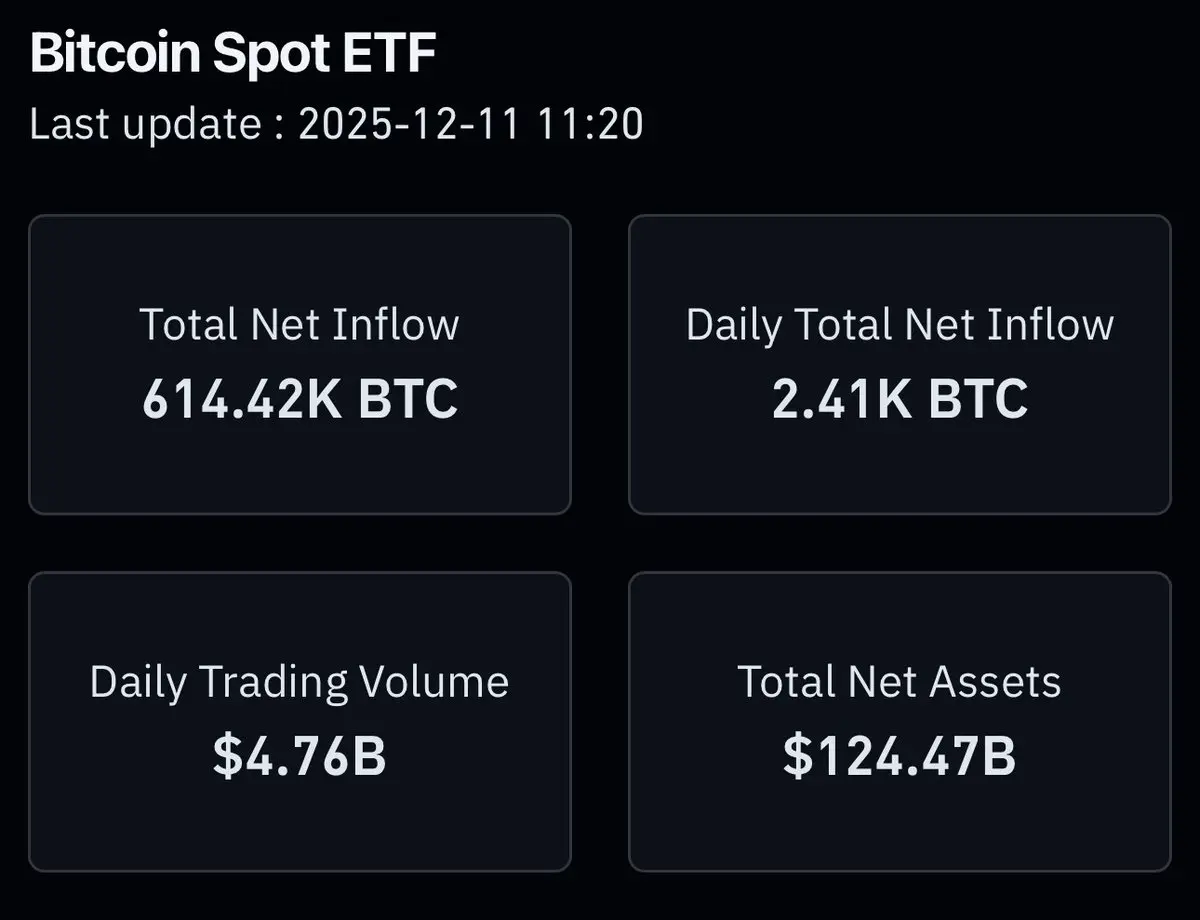Select the 11:20 update time
The image size is (1200, 920).
(x=590, y=125)
